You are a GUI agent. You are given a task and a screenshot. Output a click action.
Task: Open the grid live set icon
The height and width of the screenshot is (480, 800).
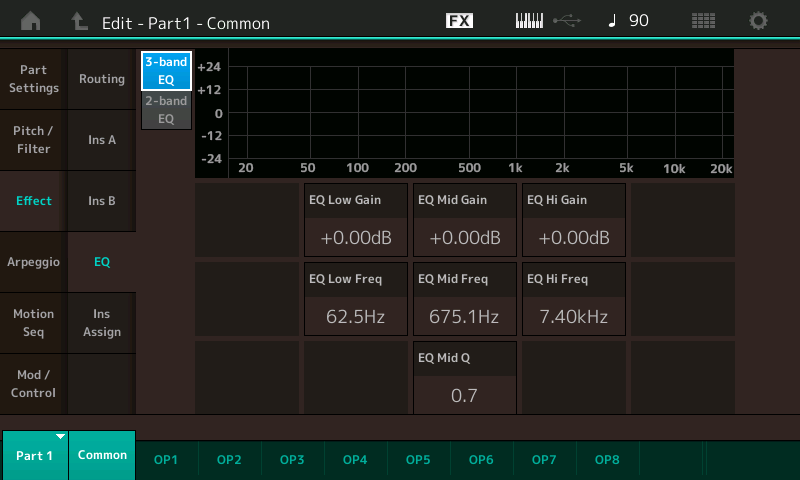click(x=703, y=21)
